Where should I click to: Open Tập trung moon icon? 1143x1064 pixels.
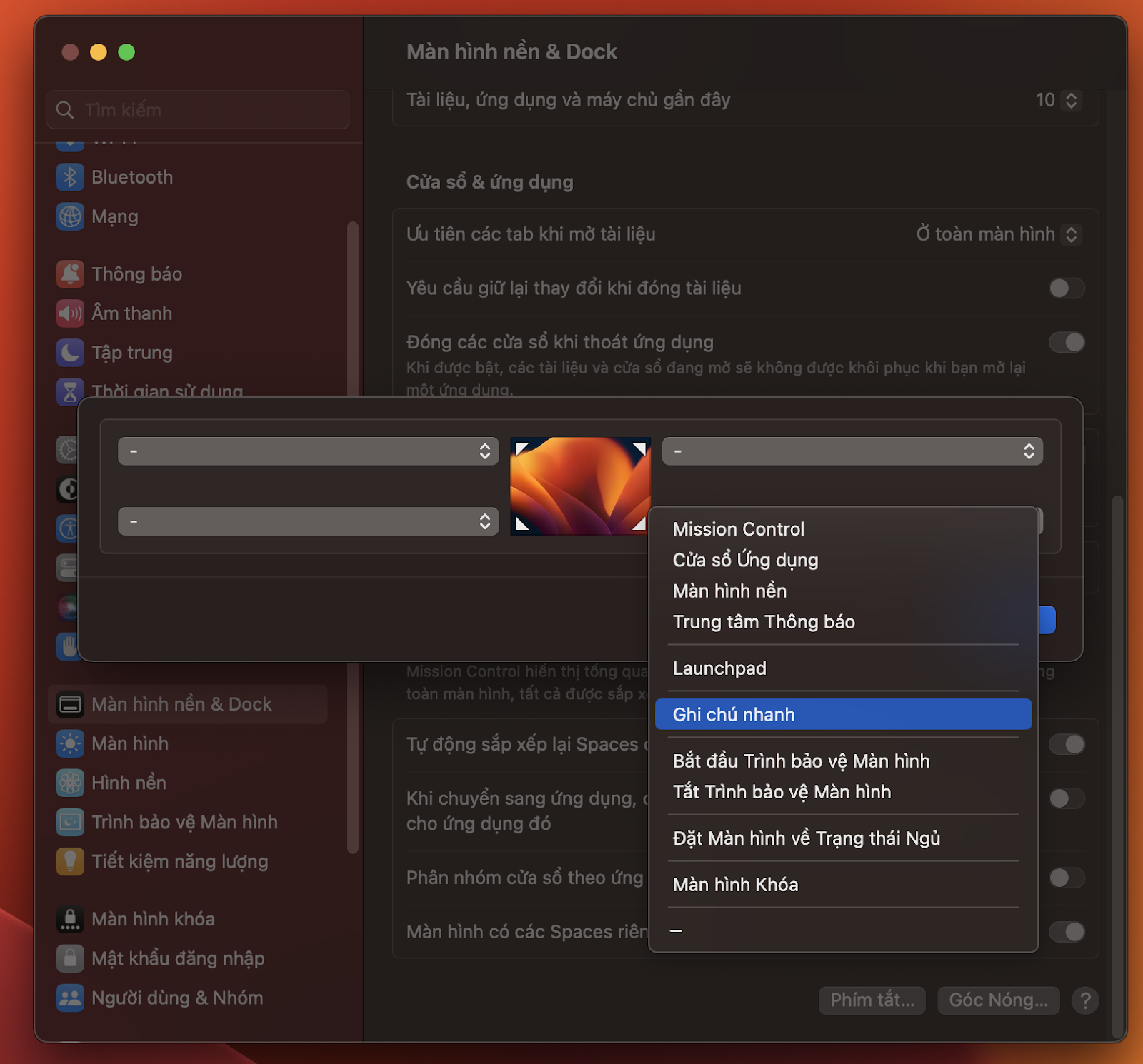click(70, 353)
